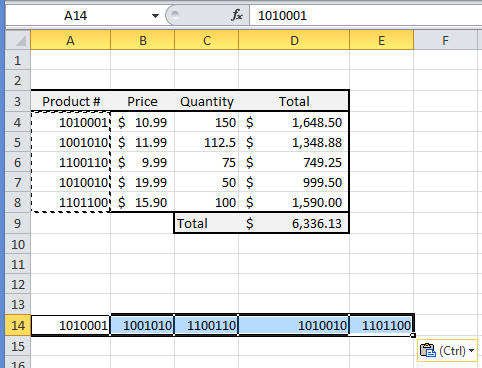Click the quantity cell showing 112.5

point(207,142)
